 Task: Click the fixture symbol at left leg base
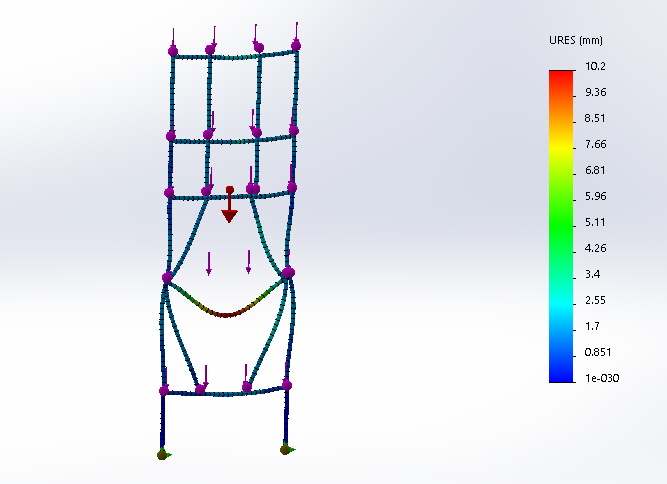(164, 455)
